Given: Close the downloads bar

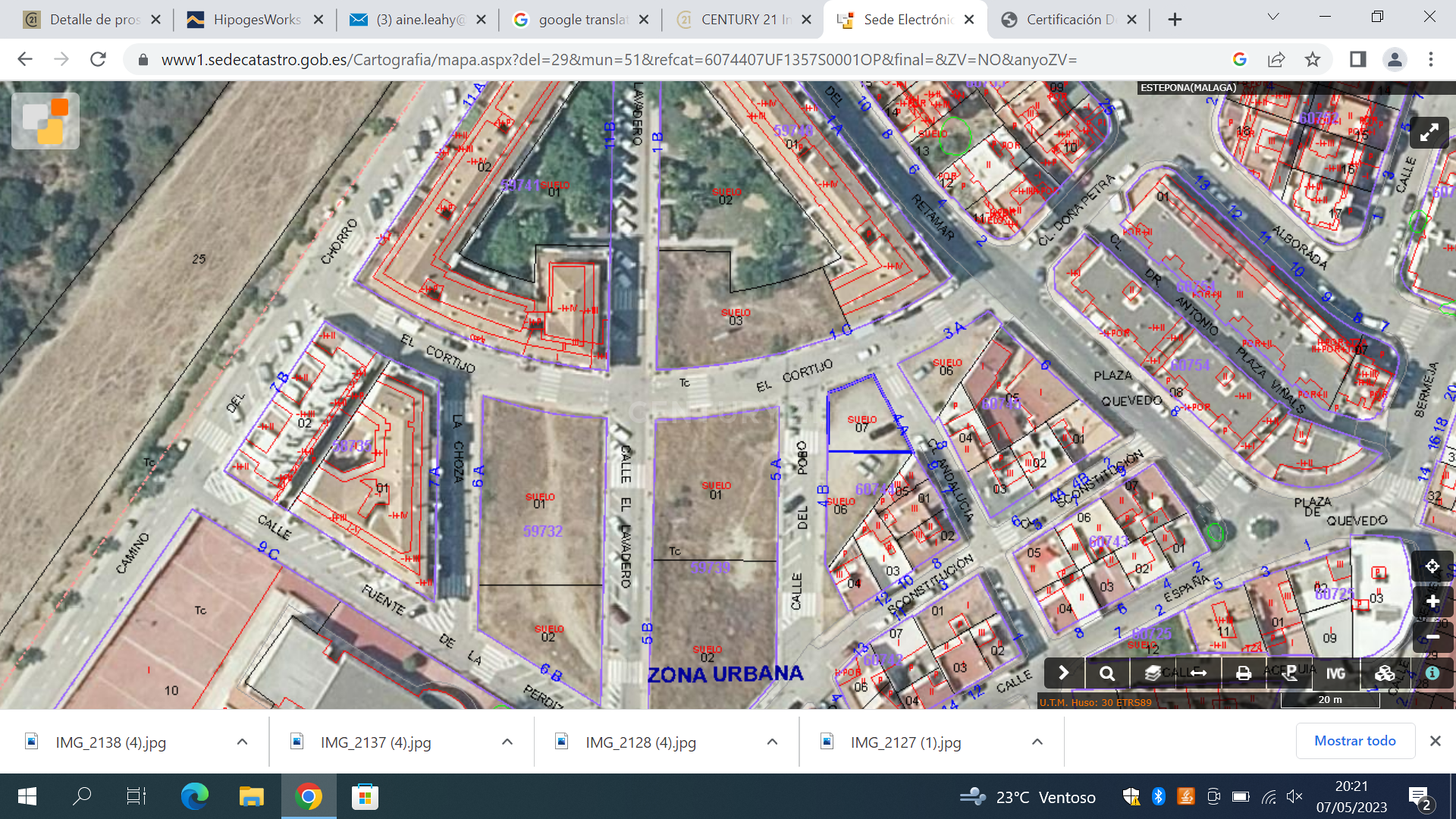Looking at the screenshot, I should [x=1436, y=741].
